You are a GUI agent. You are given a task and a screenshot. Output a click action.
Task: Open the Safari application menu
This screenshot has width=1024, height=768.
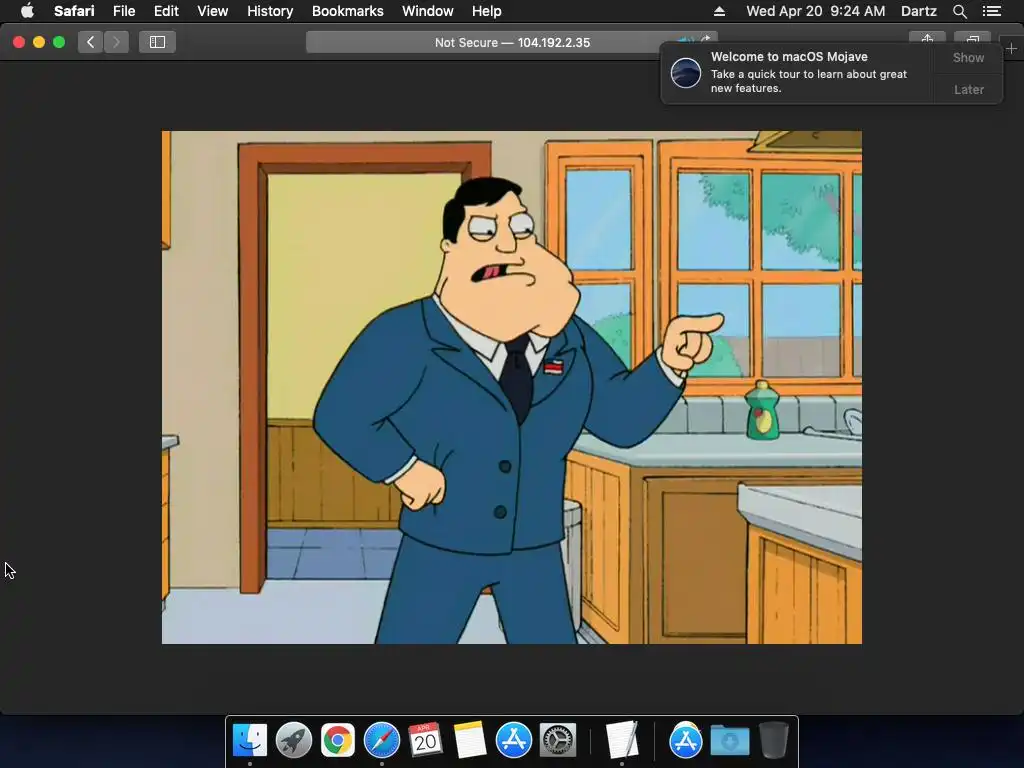click(74, 11)
